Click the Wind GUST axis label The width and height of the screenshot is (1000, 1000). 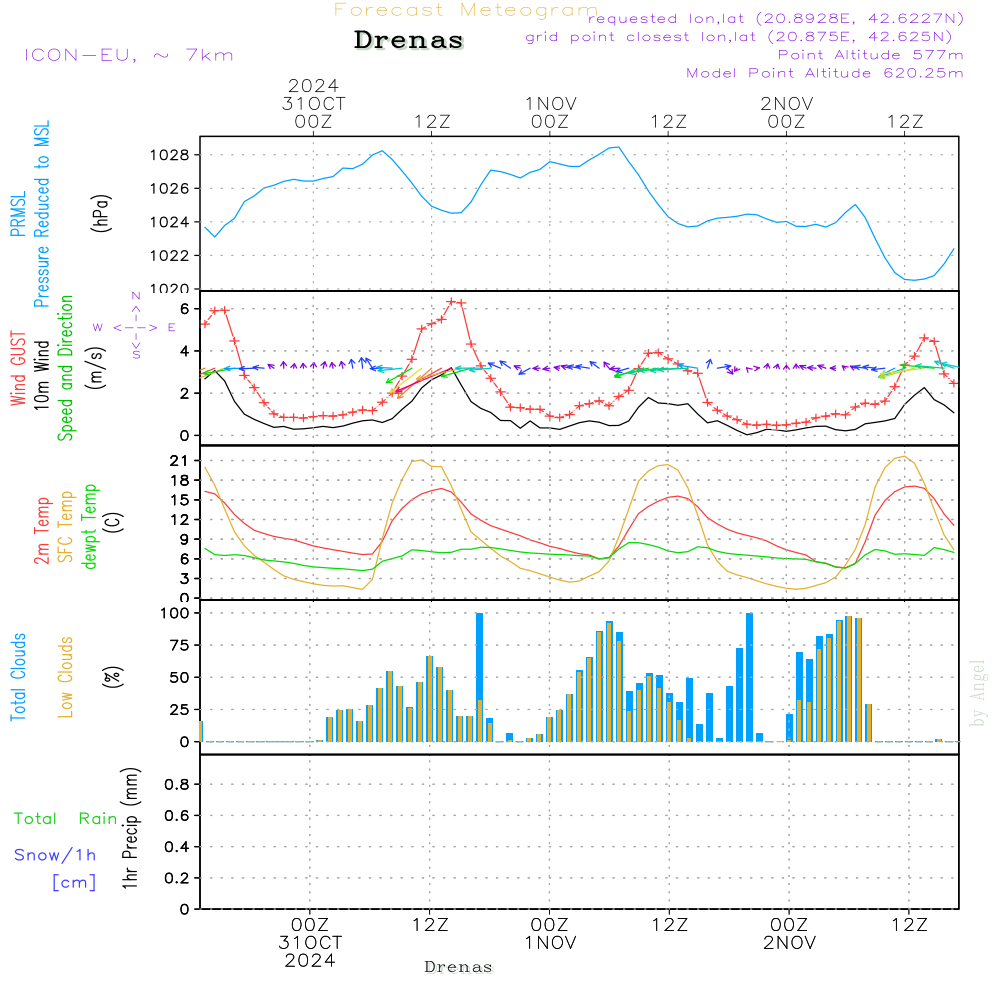18,368
